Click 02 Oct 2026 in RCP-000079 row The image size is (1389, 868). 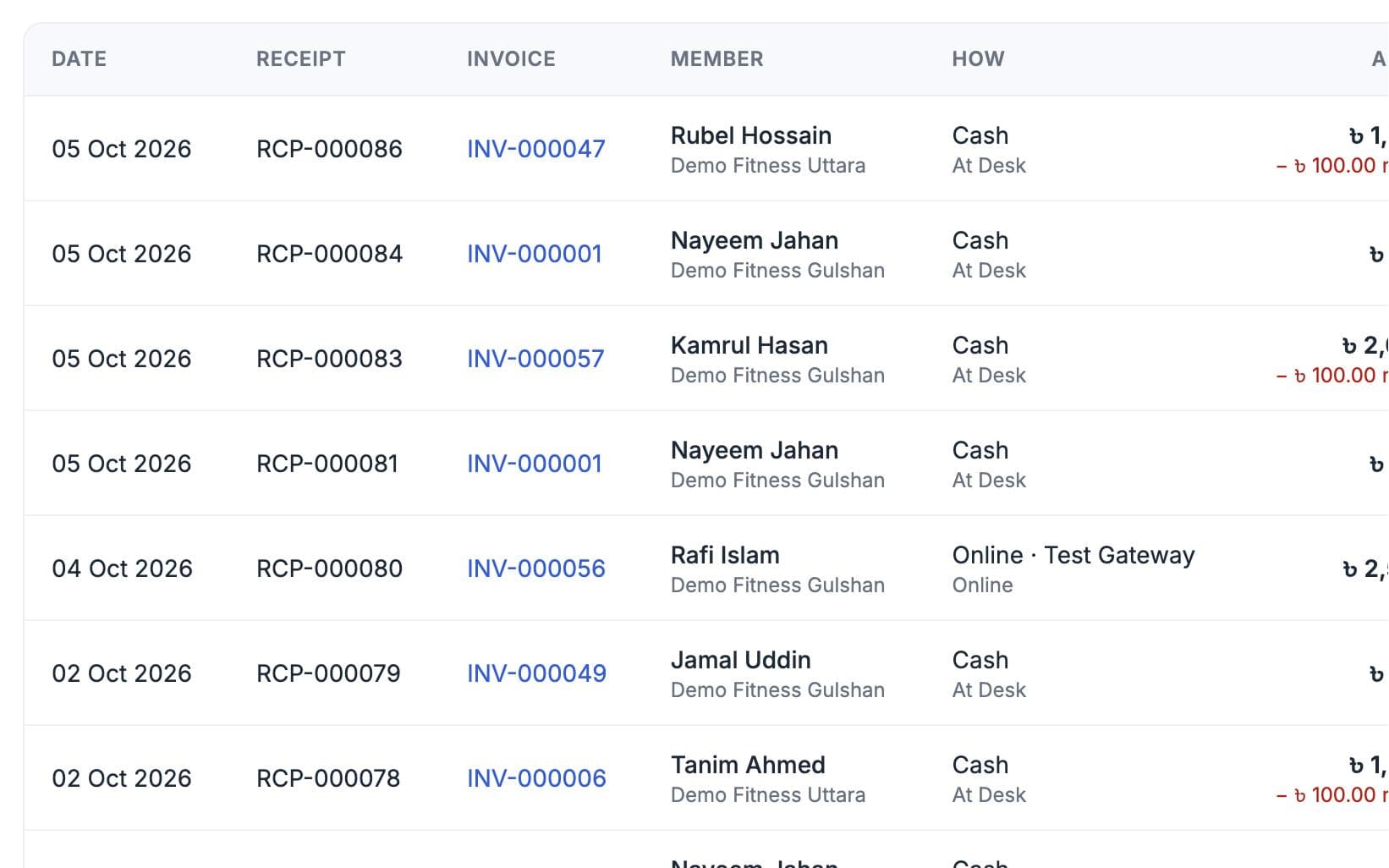122,673
